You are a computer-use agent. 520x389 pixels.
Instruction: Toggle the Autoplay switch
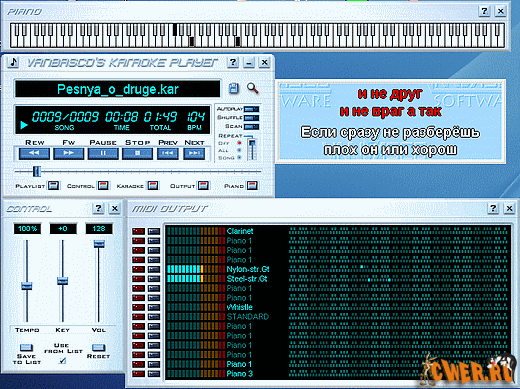click(x=251, y=109)
